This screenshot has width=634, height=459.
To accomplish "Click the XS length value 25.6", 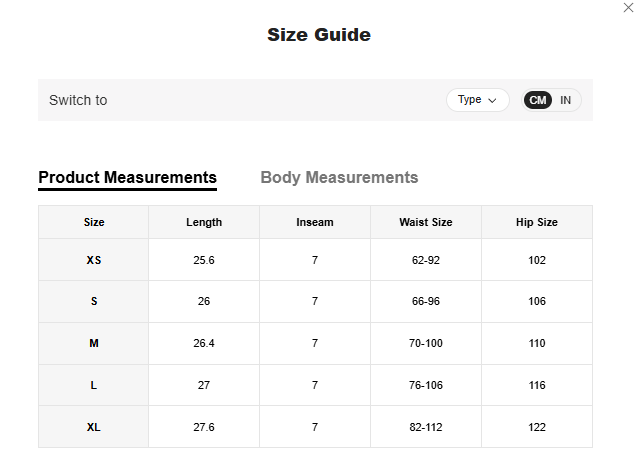I will [x=204, y=260].
